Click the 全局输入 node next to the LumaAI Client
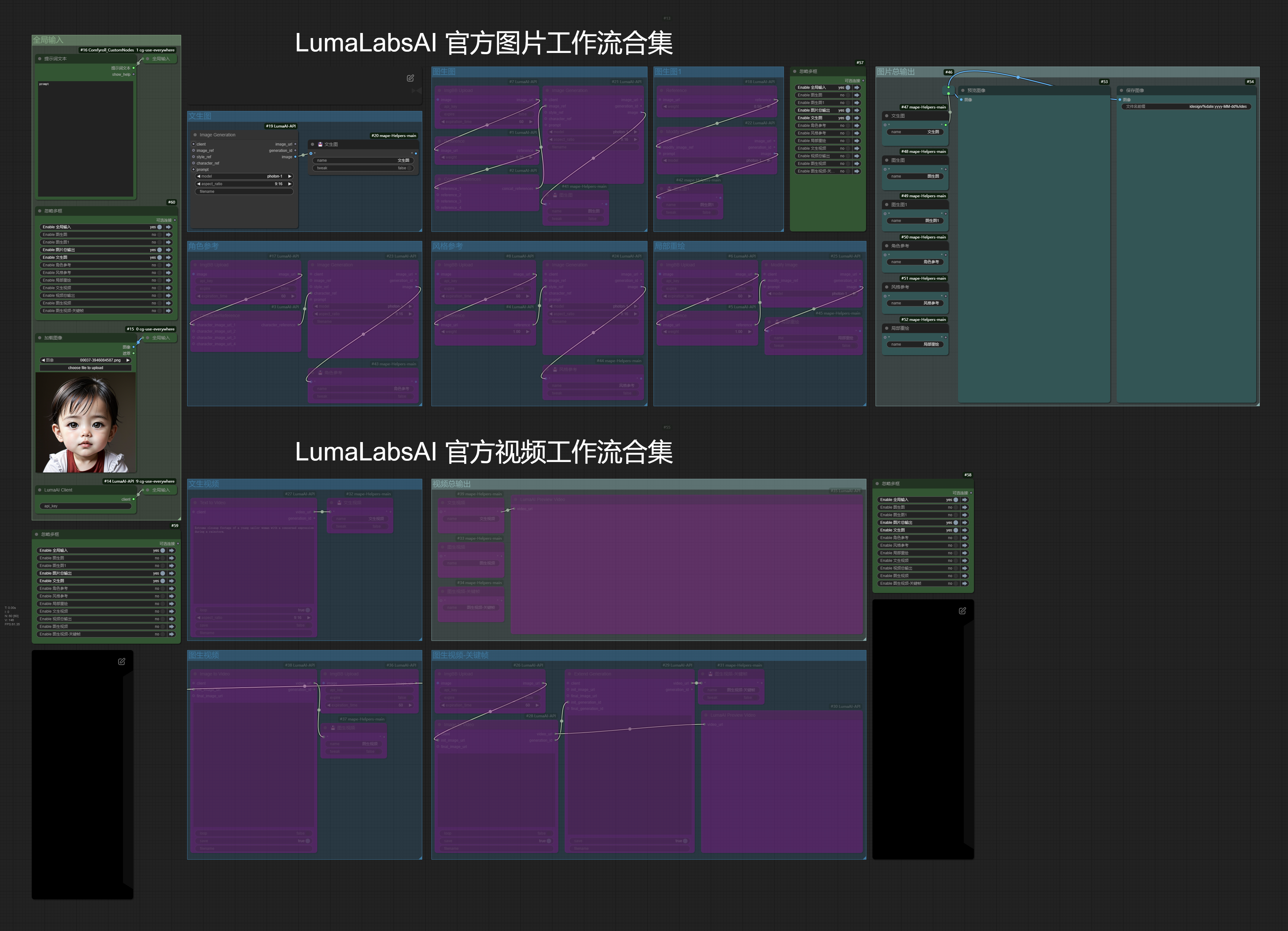Image resolution: width=1288 pixels, height=931 pixels. 160,490
